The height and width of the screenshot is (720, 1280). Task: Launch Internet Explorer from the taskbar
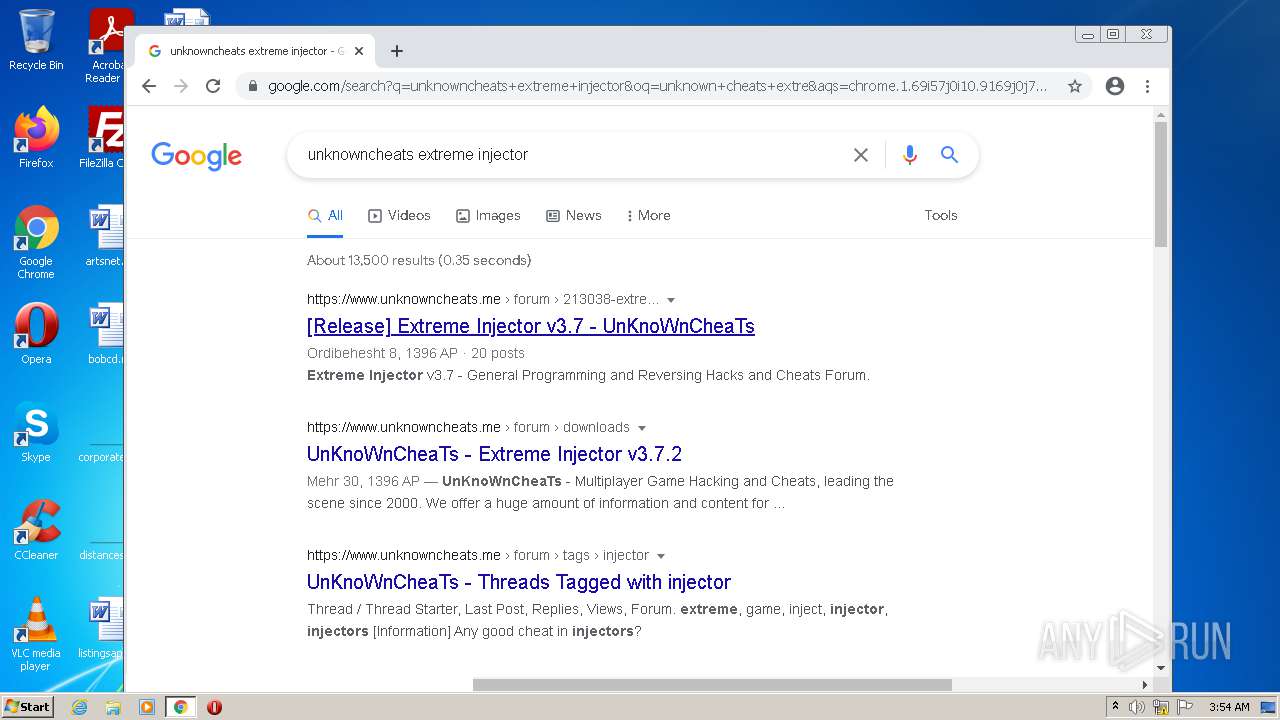point(79,707)
